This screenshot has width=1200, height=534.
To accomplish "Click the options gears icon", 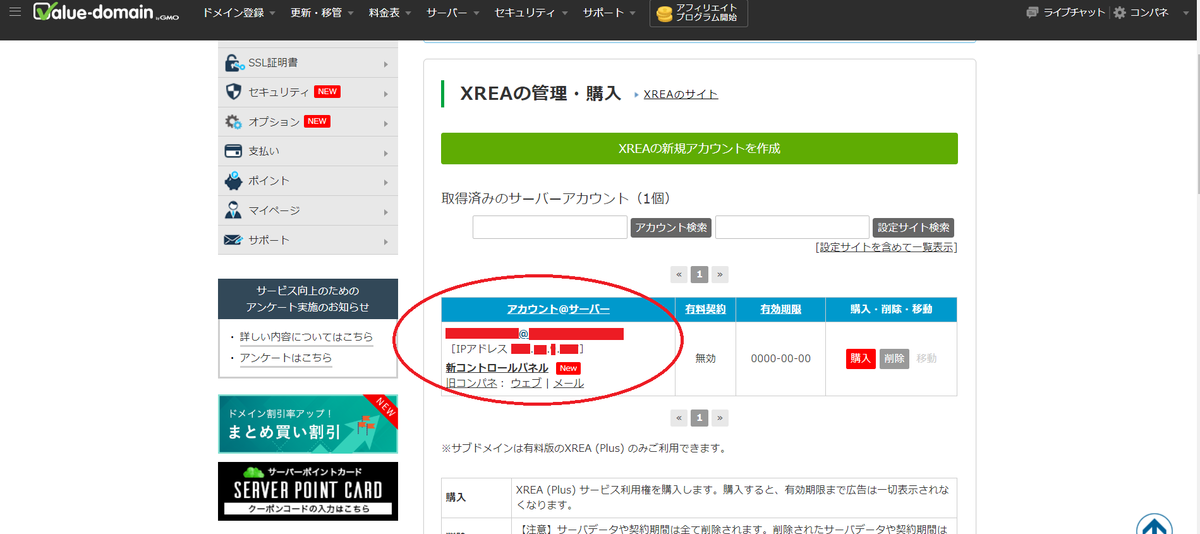I will [233, 122].
